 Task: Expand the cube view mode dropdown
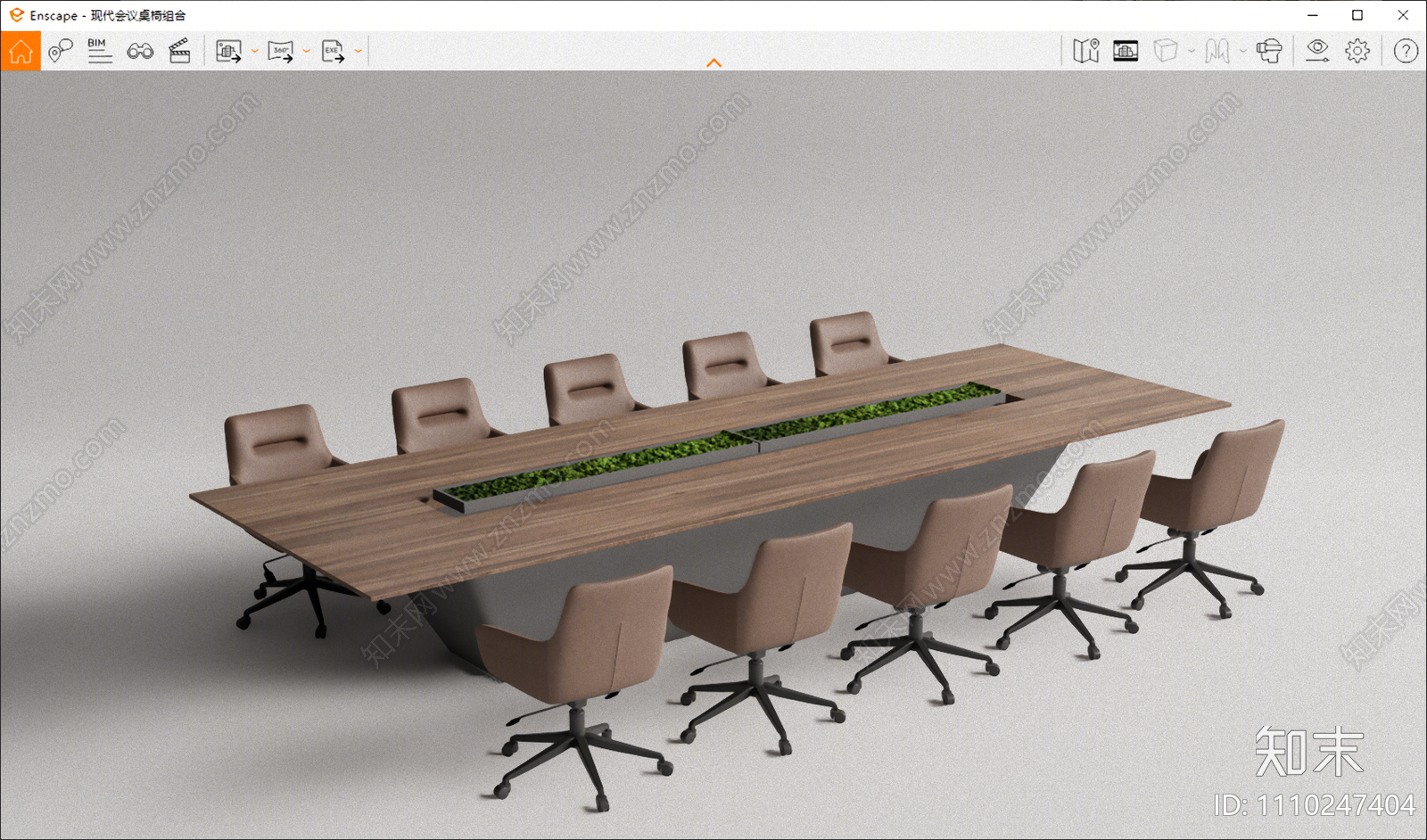[1192, 52]
